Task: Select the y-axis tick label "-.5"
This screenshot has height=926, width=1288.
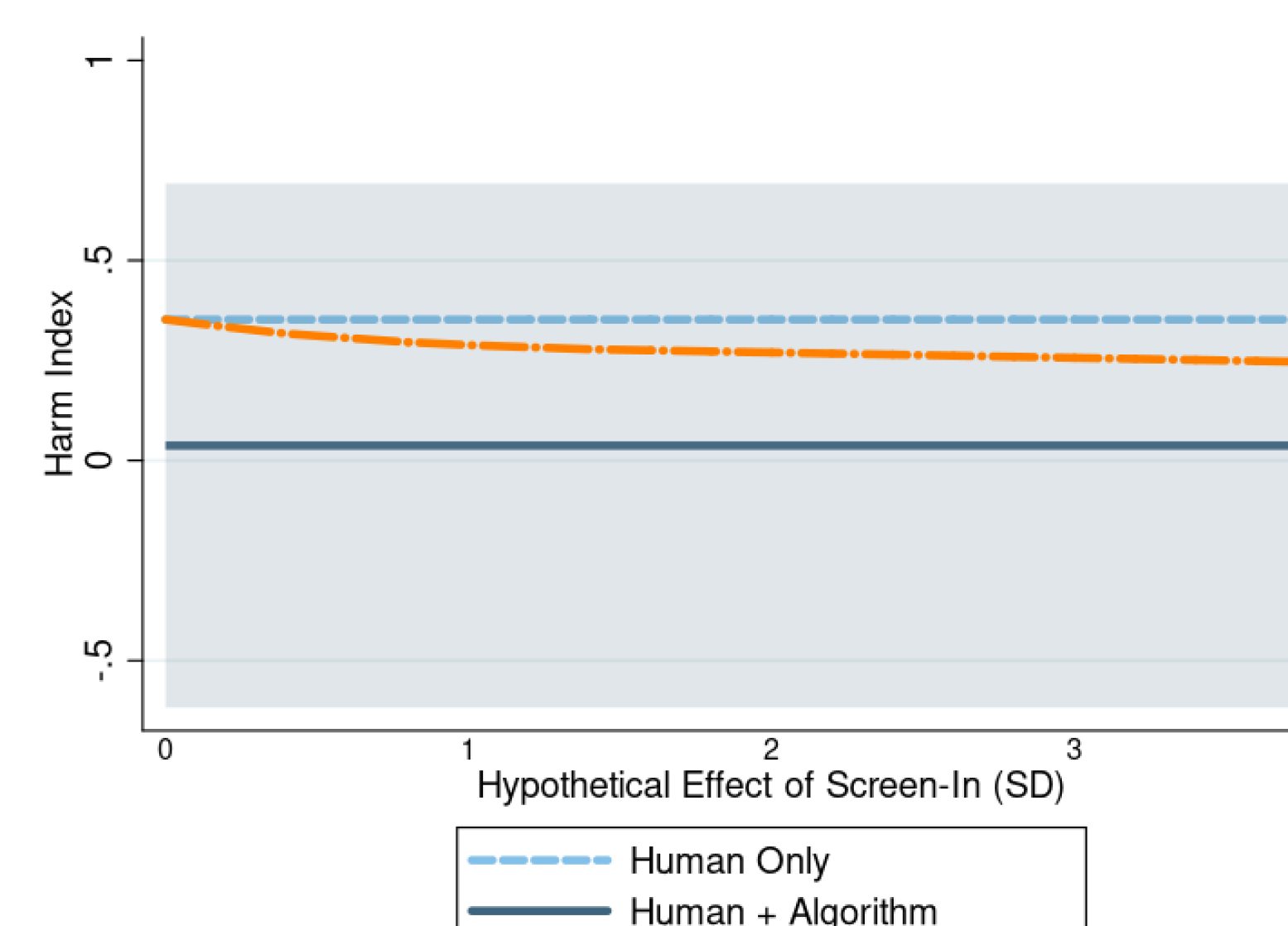Action: 99,661
